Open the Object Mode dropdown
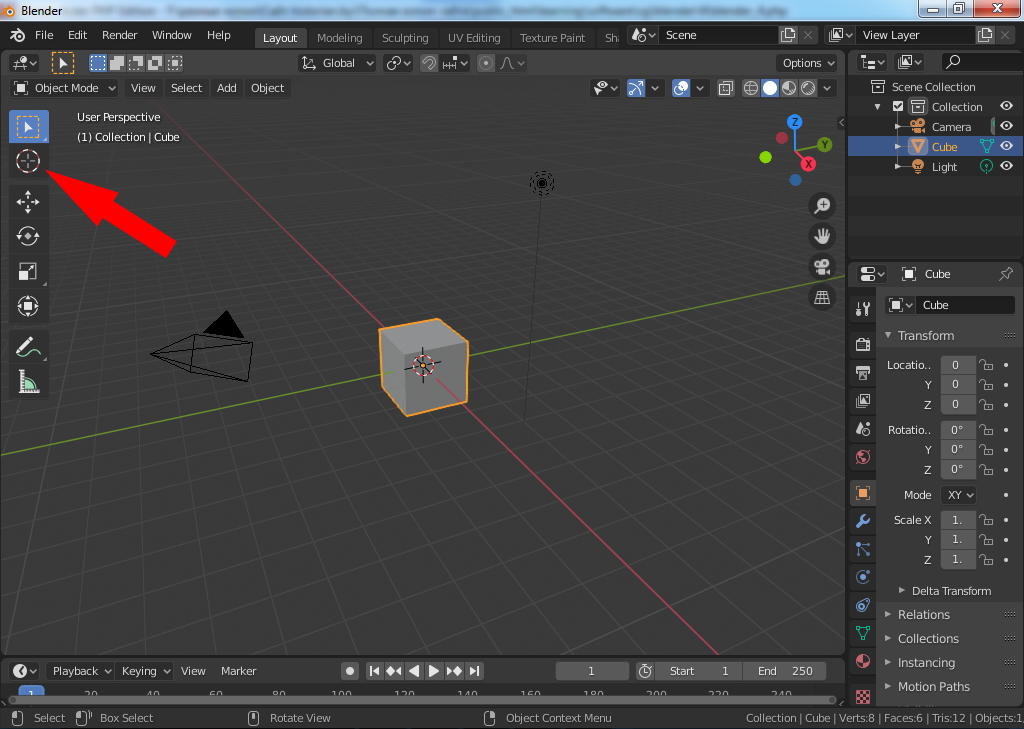This screenshot has height=729, width=1024. tap(66, 88)
